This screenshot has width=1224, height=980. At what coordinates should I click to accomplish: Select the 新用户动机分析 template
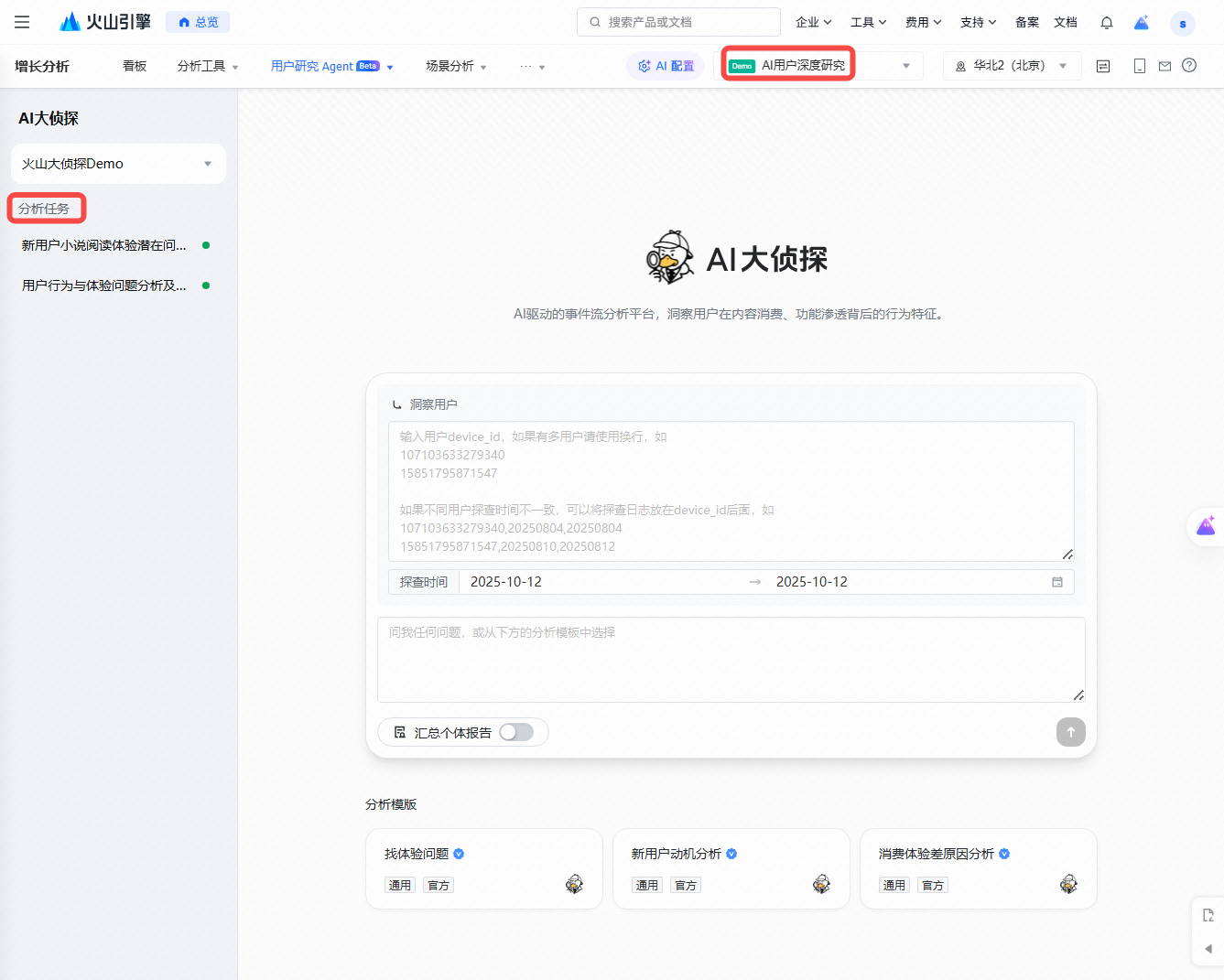[731, 868]
